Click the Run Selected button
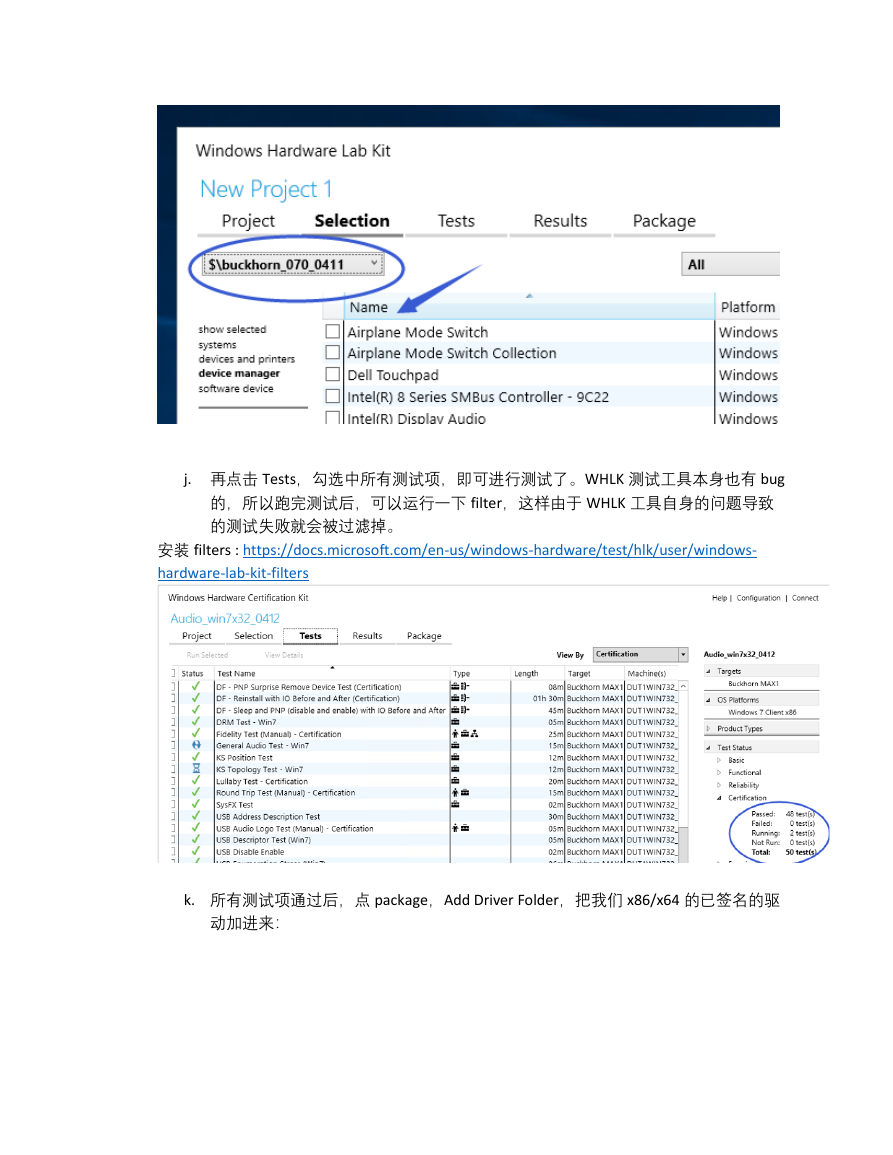The height and width of the screenshot is (1155, 893). (207, 655)
